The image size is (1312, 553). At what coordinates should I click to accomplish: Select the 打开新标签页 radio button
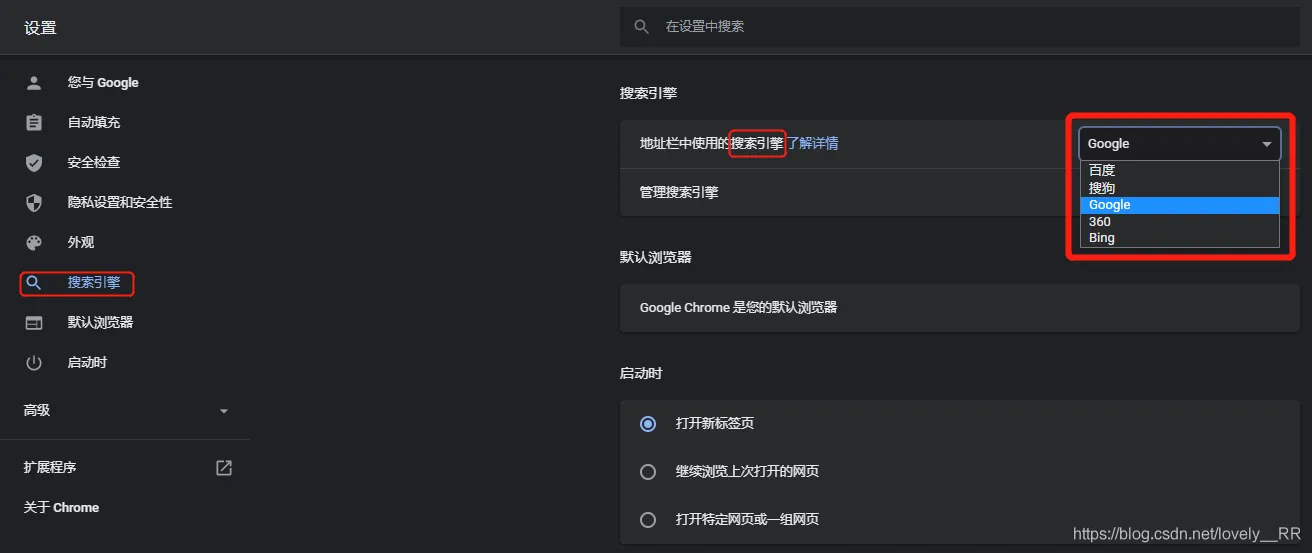coord(648,423)
